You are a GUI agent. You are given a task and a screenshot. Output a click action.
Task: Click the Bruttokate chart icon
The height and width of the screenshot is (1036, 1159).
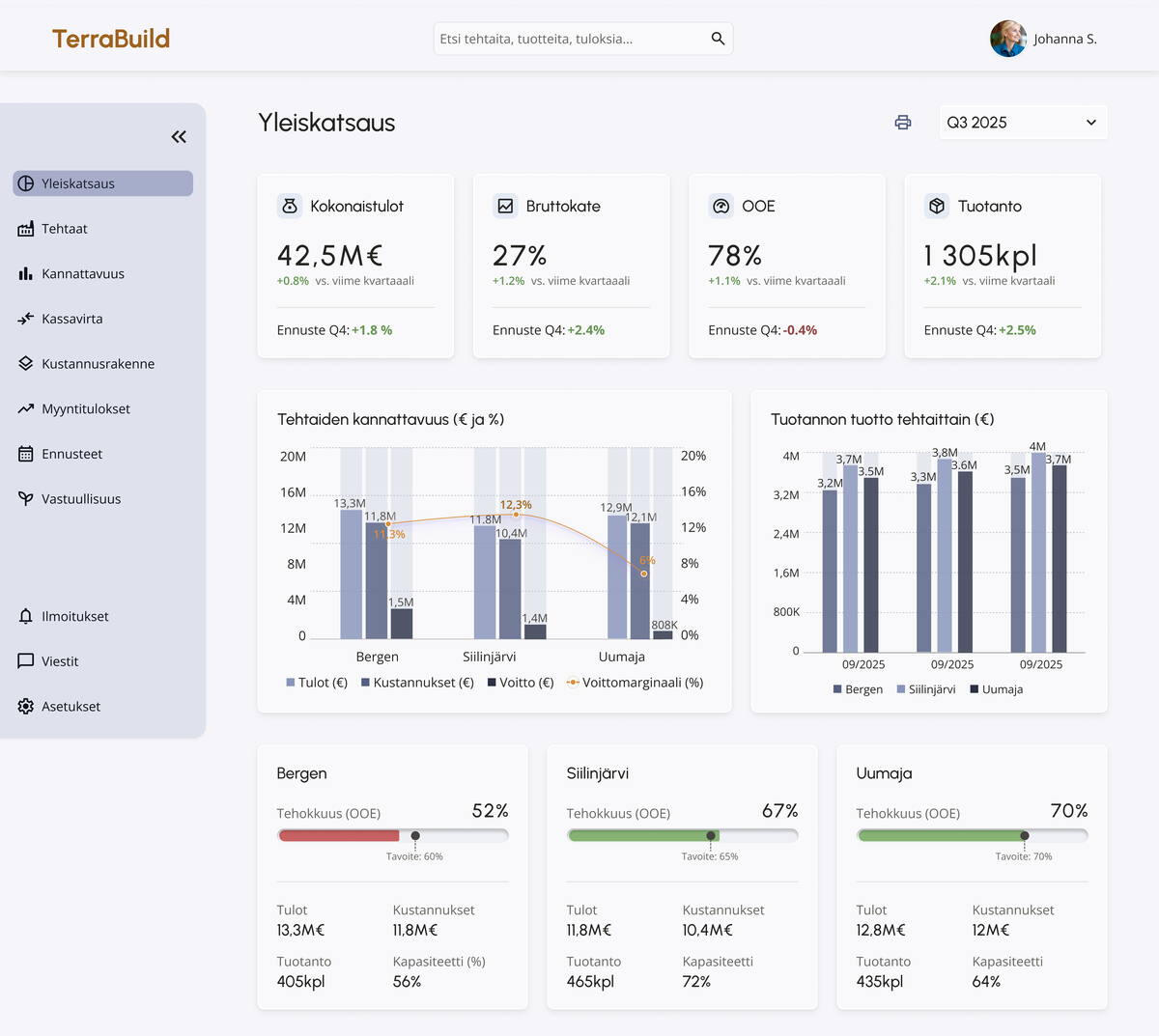click(505, 206)
